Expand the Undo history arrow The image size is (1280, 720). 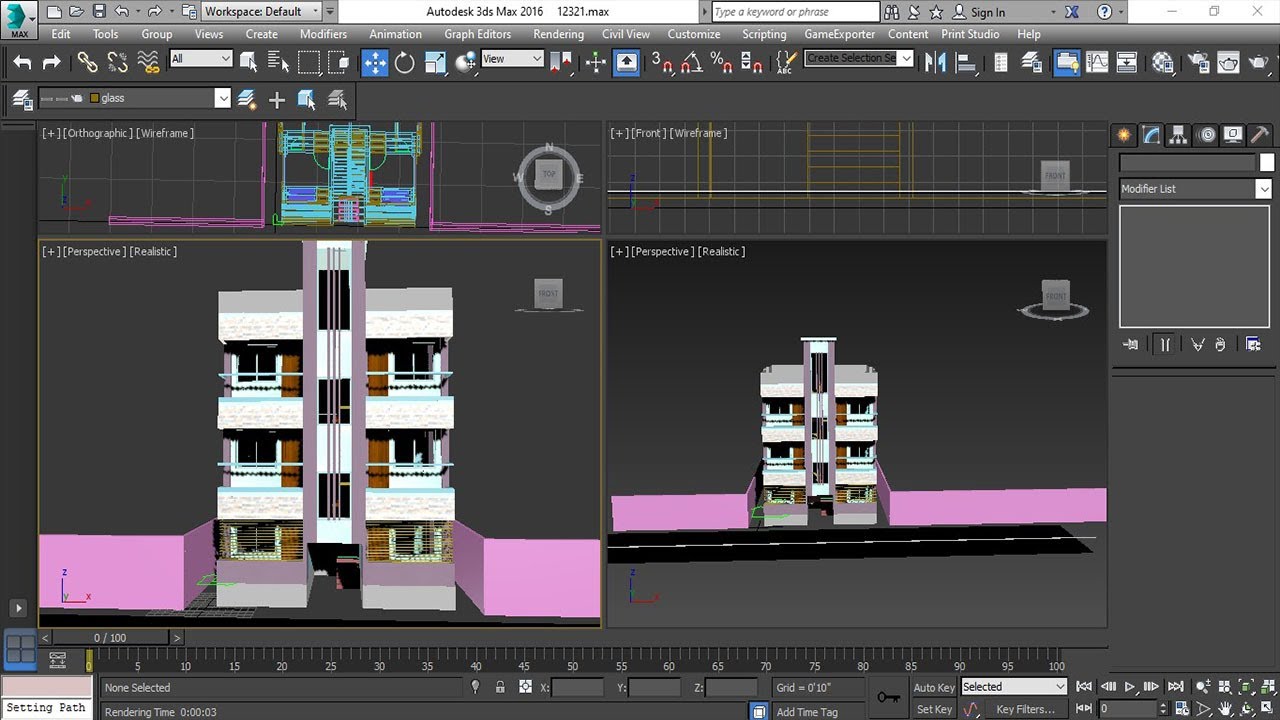[136, 12]
